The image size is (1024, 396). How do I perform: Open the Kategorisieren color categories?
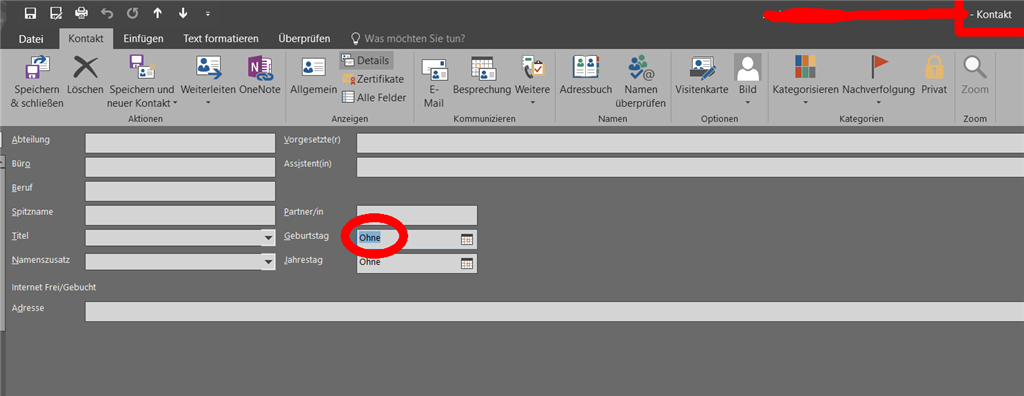click(805, 81)
